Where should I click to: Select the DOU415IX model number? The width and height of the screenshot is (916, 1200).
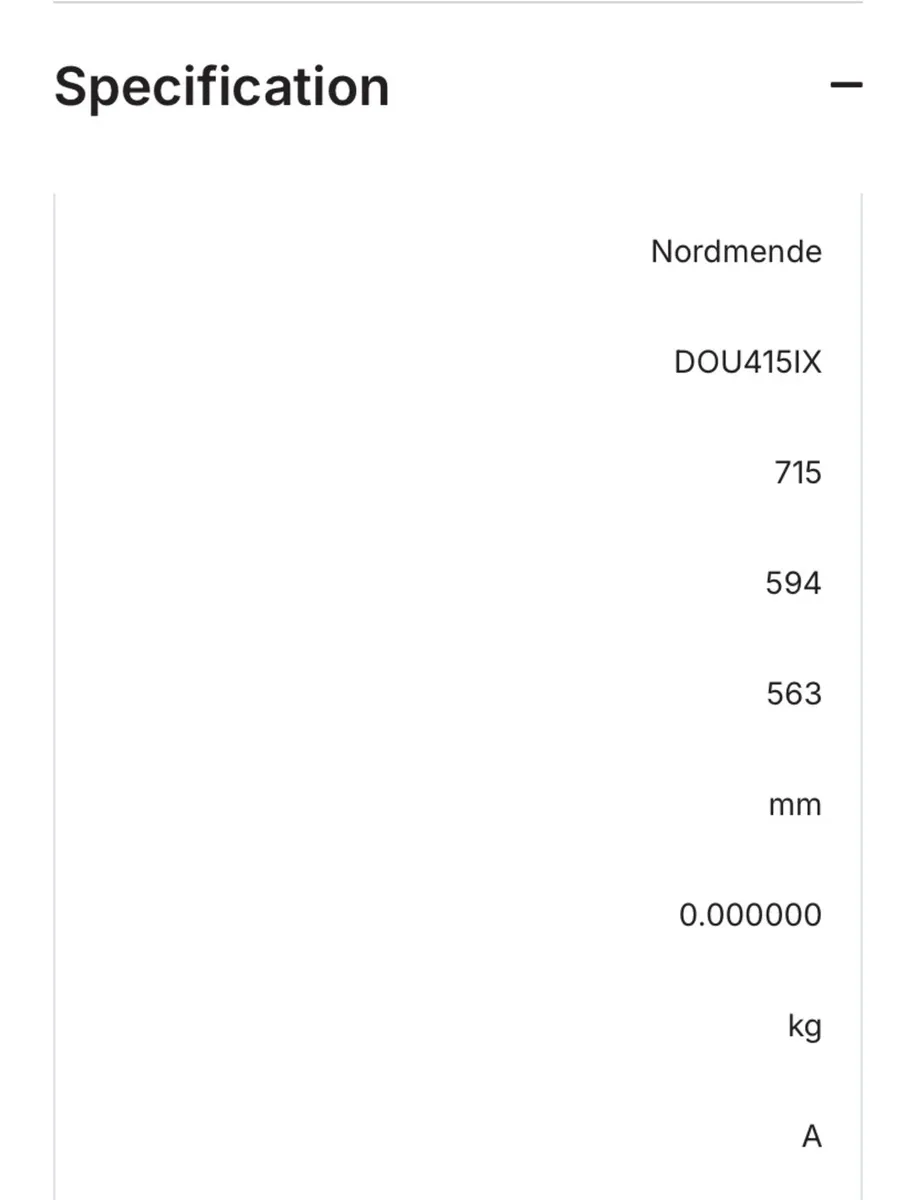(748, 362)
